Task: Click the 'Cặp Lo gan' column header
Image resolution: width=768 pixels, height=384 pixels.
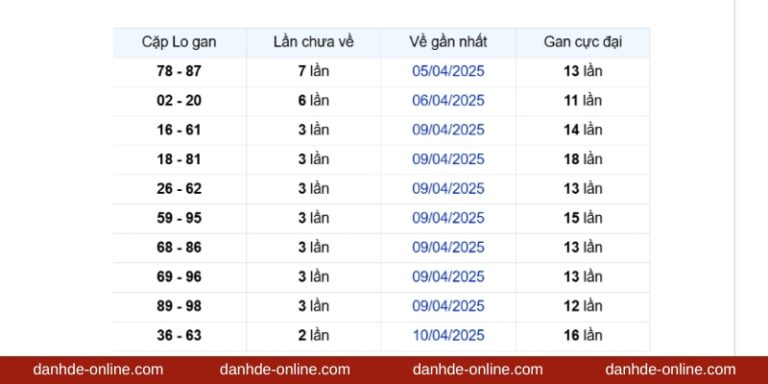Action: pyautogui.click(x=179, y=43)
